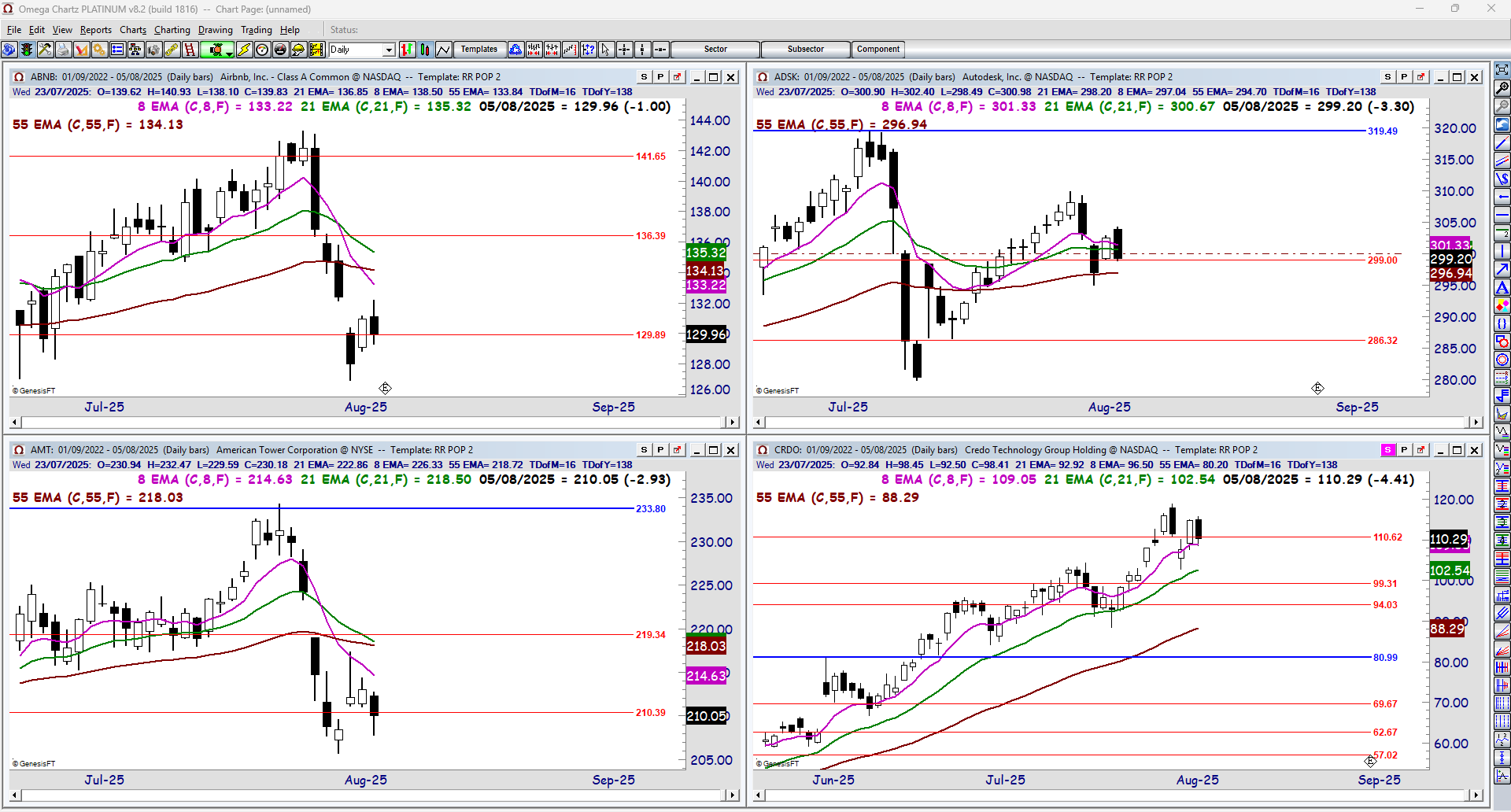Click the 141.65 price line label on ABNB
This screenshot has width=1511, height=812.
click(x=651, y=157)
